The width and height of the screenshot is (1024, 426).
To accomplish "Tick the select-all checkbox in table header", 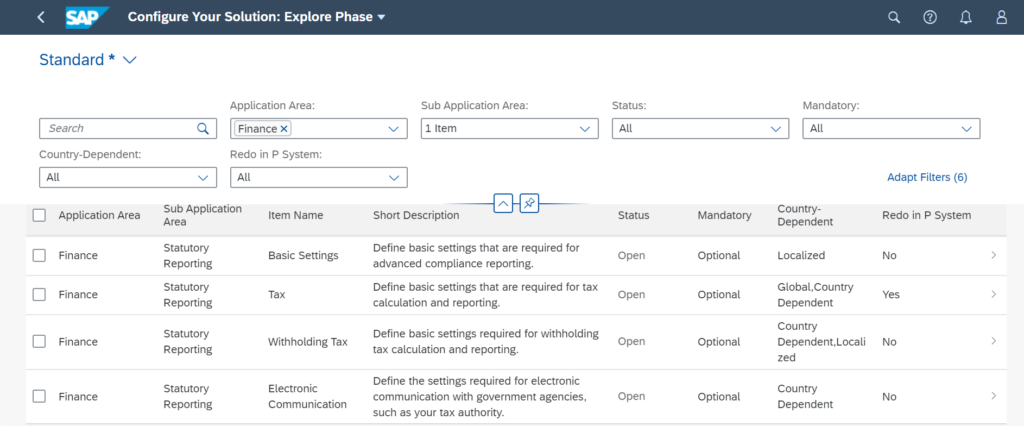I will tap(39, 215).
